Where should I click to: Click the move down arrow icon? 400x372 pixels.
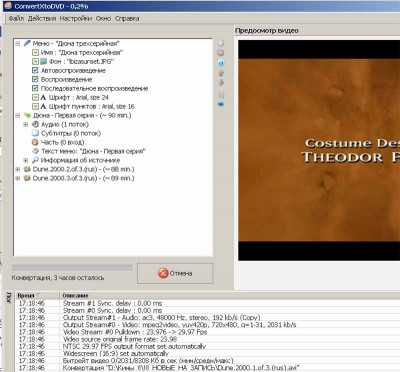[x=220, y=83]
